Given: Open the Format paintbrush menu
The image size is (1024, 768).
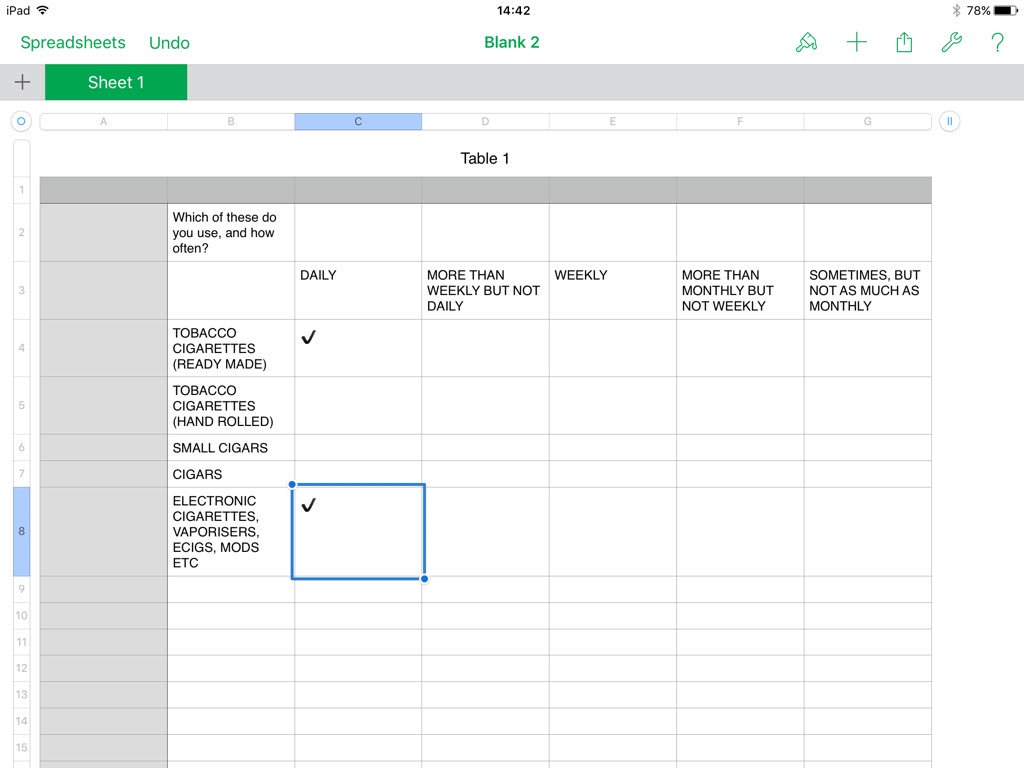Looking at the screenshot, I should pos(807,42).
